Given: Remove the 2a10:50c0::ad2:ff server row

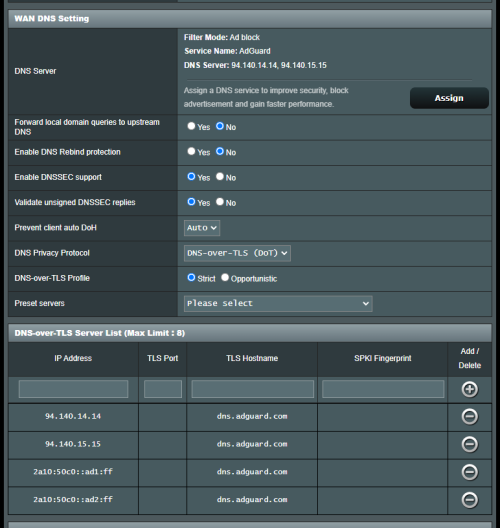Looking at the screenshot, I should tap(469, 500).
